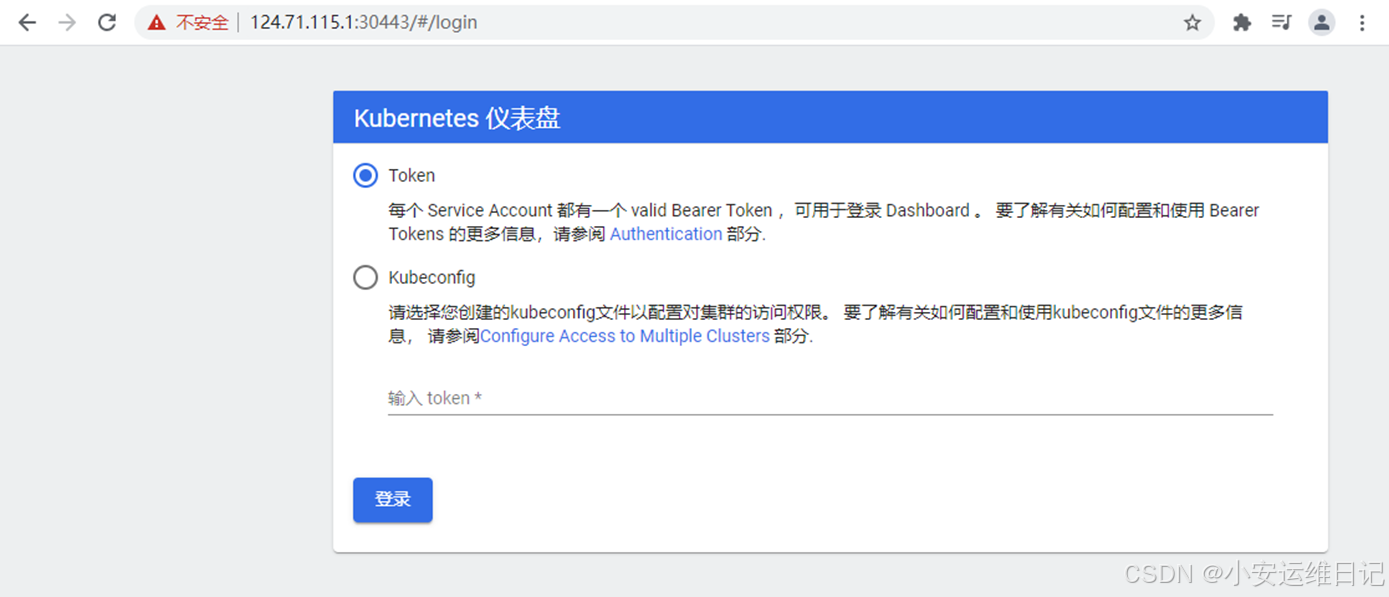Open Configure Access to Multiple Clusters link
The width and height of the screenshot is (1389, 597).
pyautogui.click(x=625, y=336)
